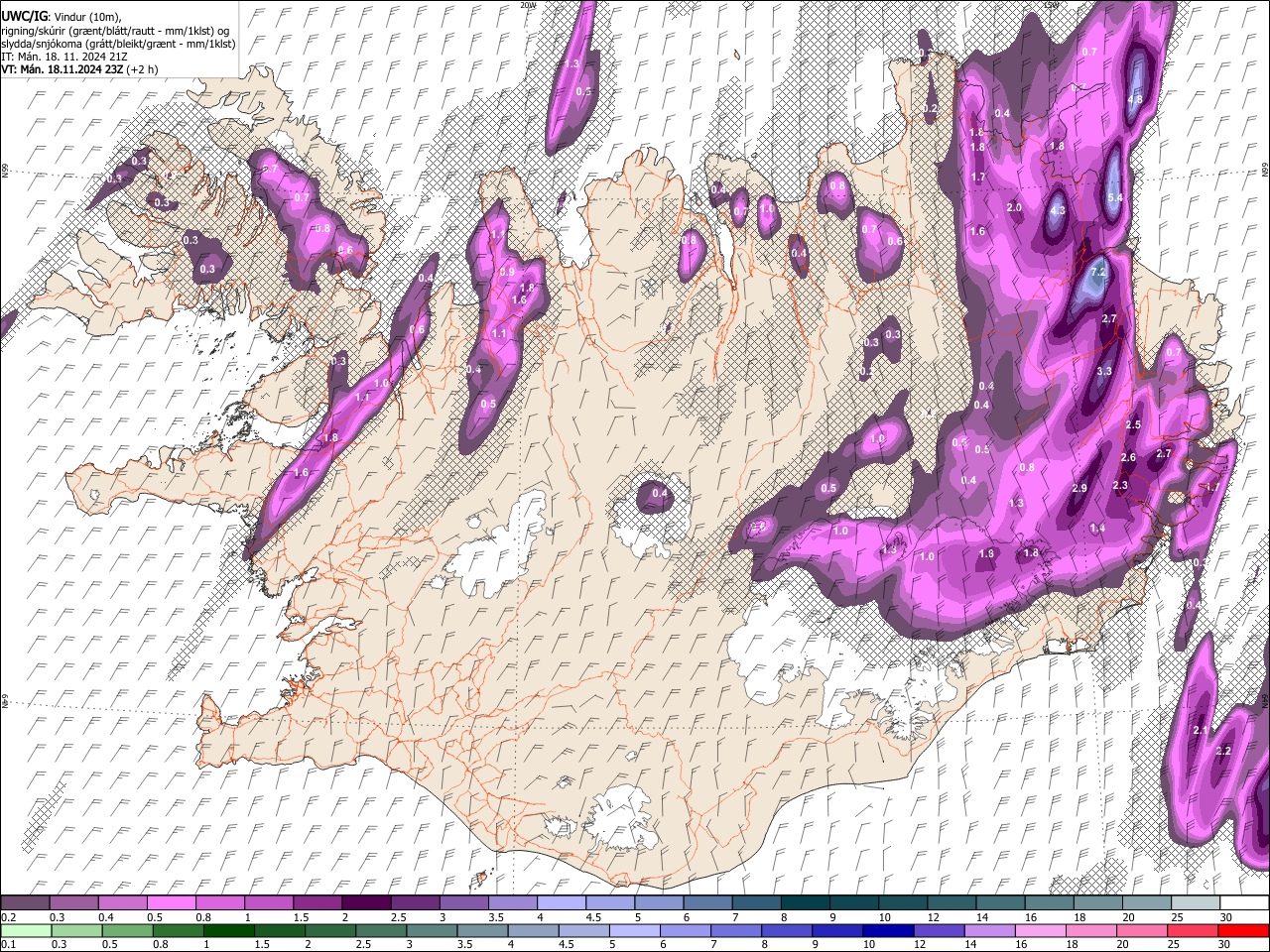Pick the mauve swatch labeled 0.2 in upper scale
The width and height of the screenshot is (1270, 952).
[25, 902]
